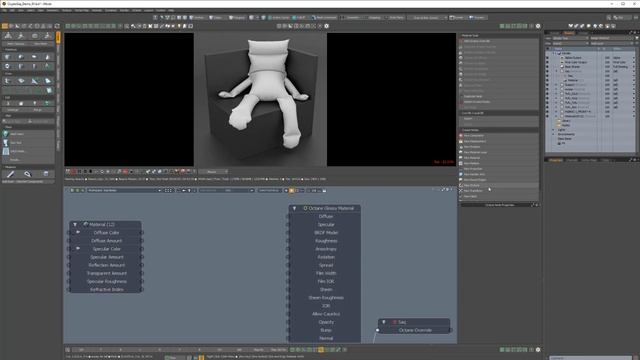Click the bucket icon in the Material section
The height and width of the screenshot is (360, 640).
46,174
